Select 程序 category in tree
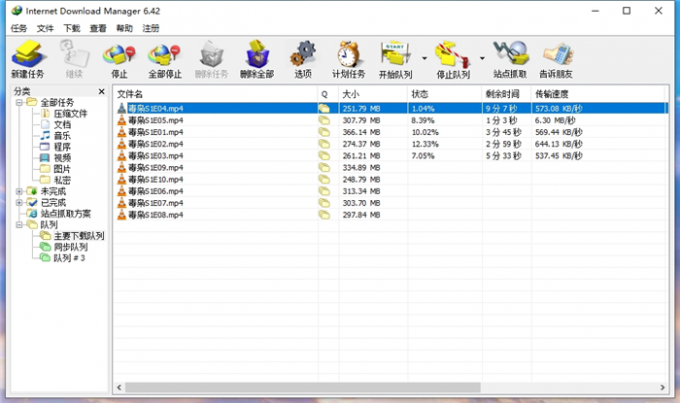This screenshot has height=403, width=680. tap(62, 147)
